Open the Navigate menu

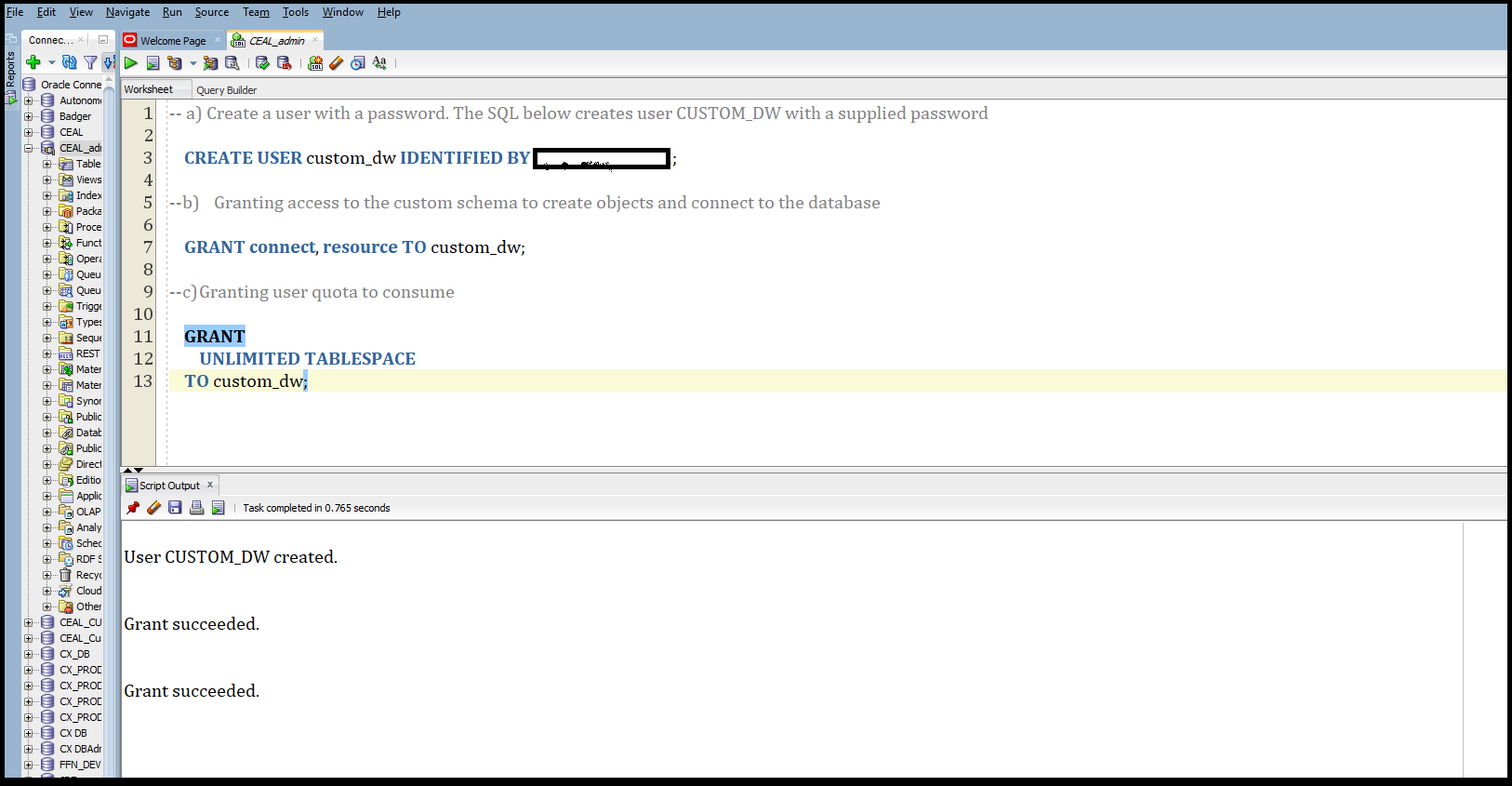point(127,12)
